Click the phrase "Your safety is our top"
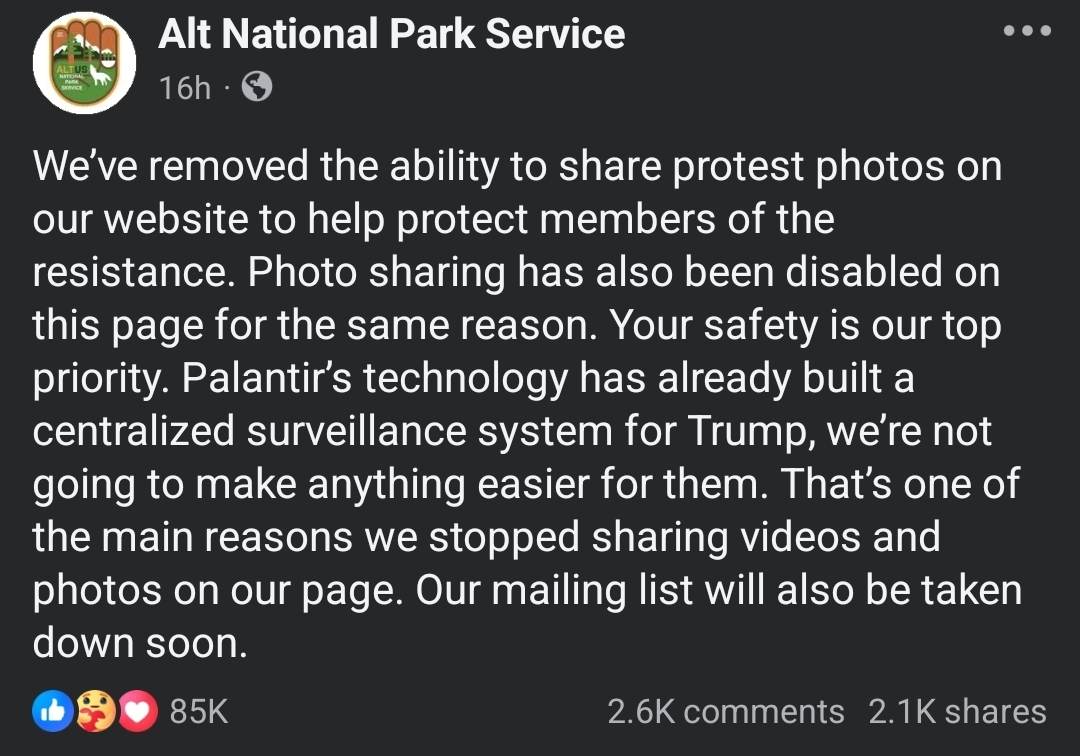Screen dimensions: 1080x756 [806, 325]
